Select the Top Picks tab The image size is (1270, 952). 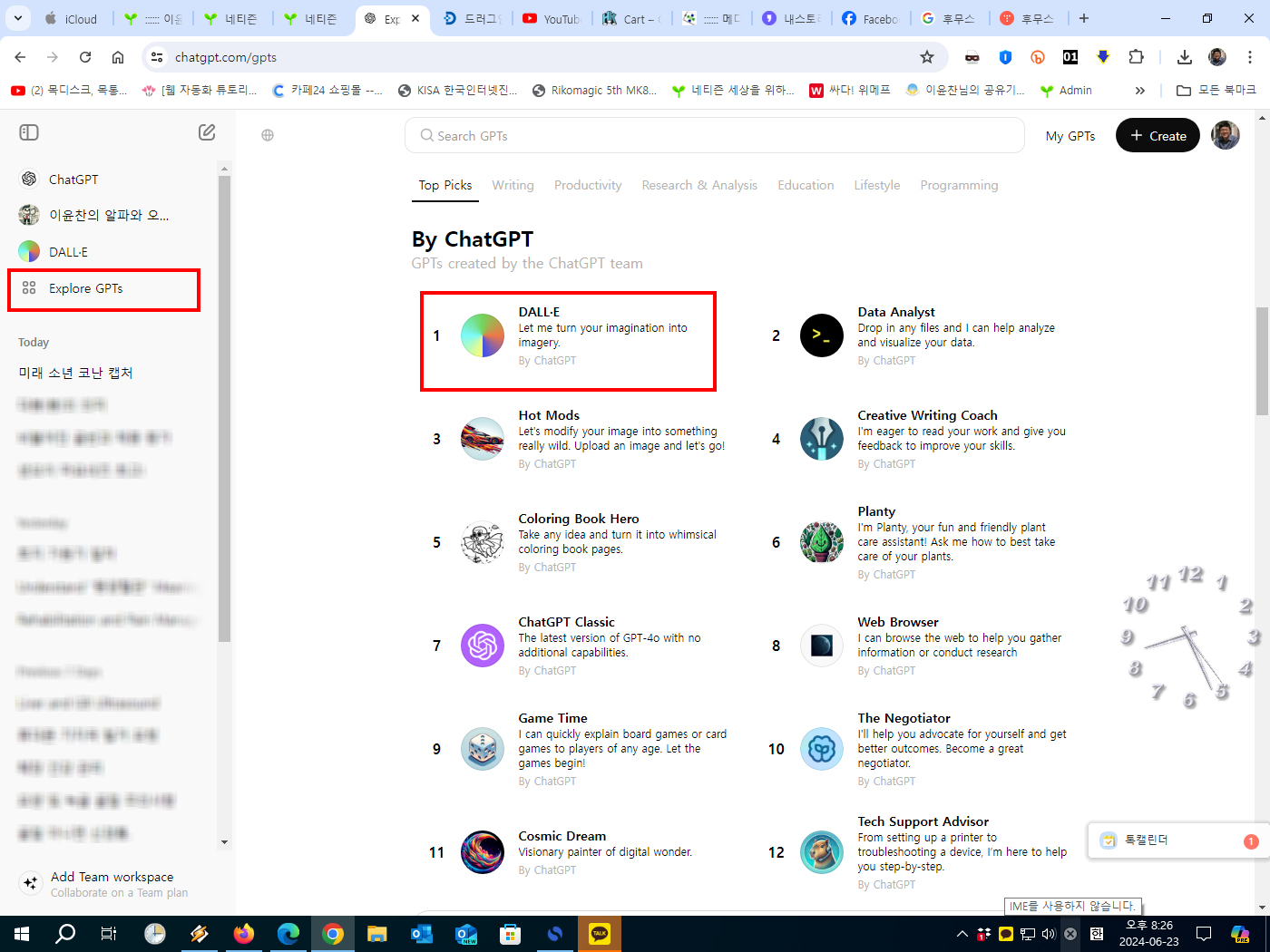click(445, 185)
